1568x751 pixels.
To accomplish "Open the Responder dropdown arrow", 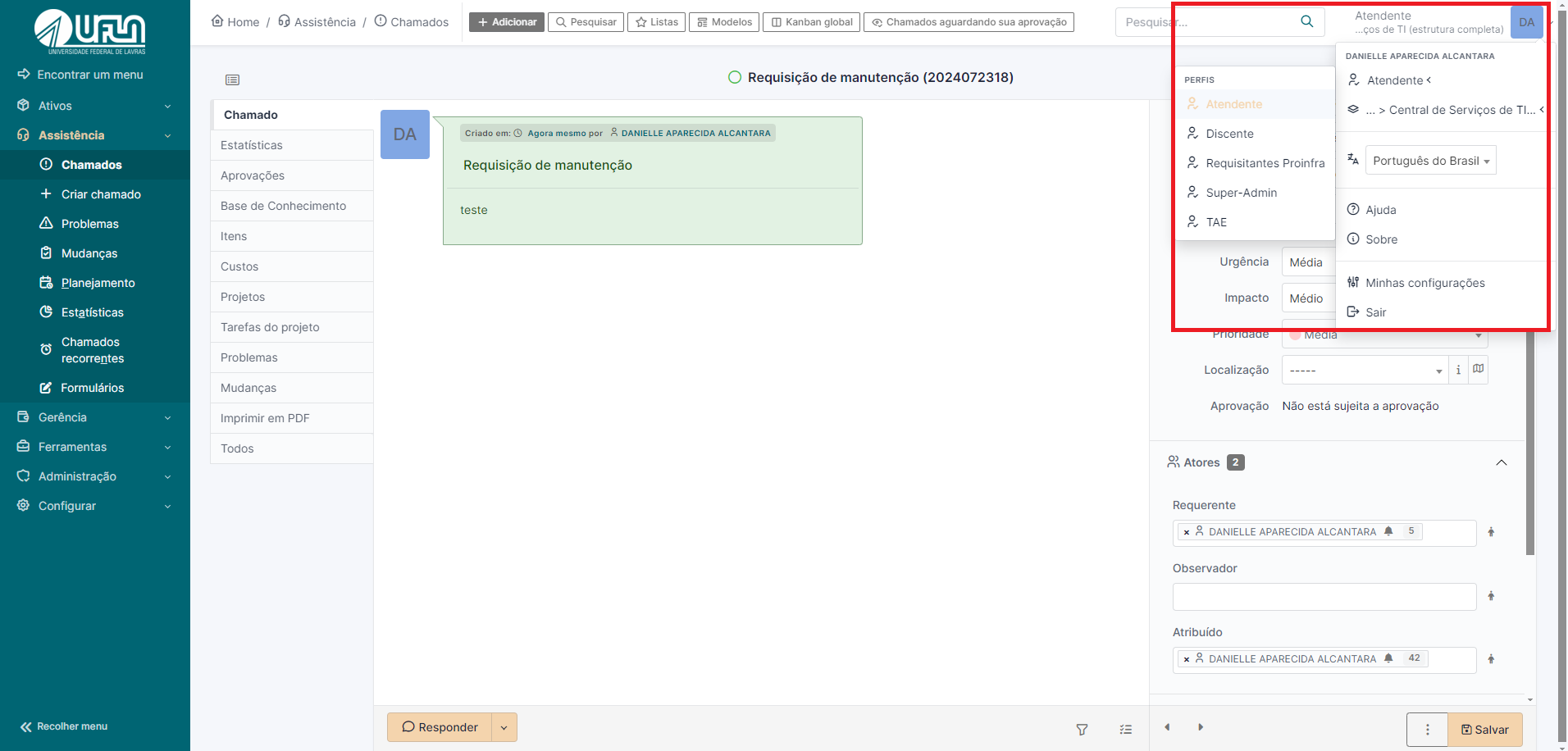I will tap(504, 727).
